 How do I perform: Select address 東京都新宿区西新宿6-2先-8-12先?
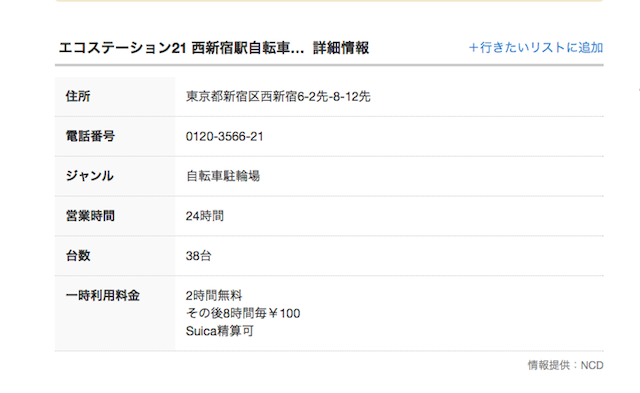click(x=278, y=96)
